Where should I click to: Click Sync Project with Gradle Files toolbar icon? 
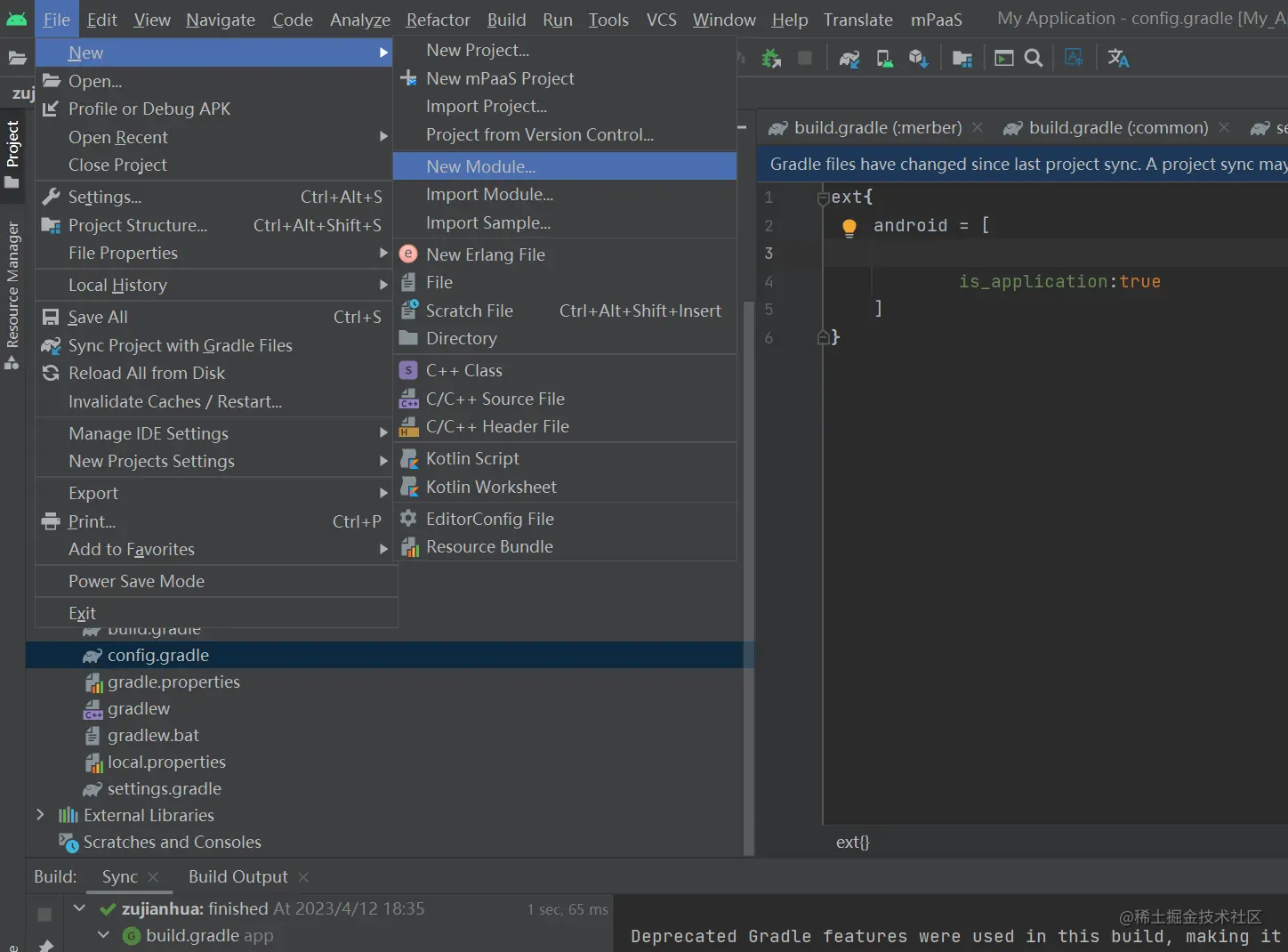(849, 59)
